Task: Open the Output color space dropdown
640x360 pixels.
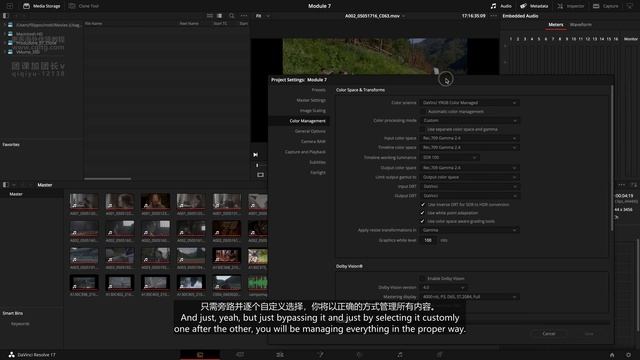Action: (x=469, y=168)
